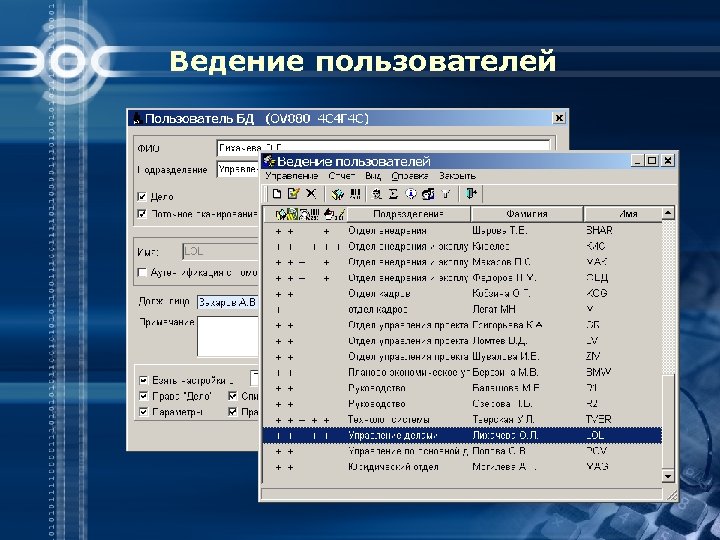Select row Киселев

[x=462, y=247]
